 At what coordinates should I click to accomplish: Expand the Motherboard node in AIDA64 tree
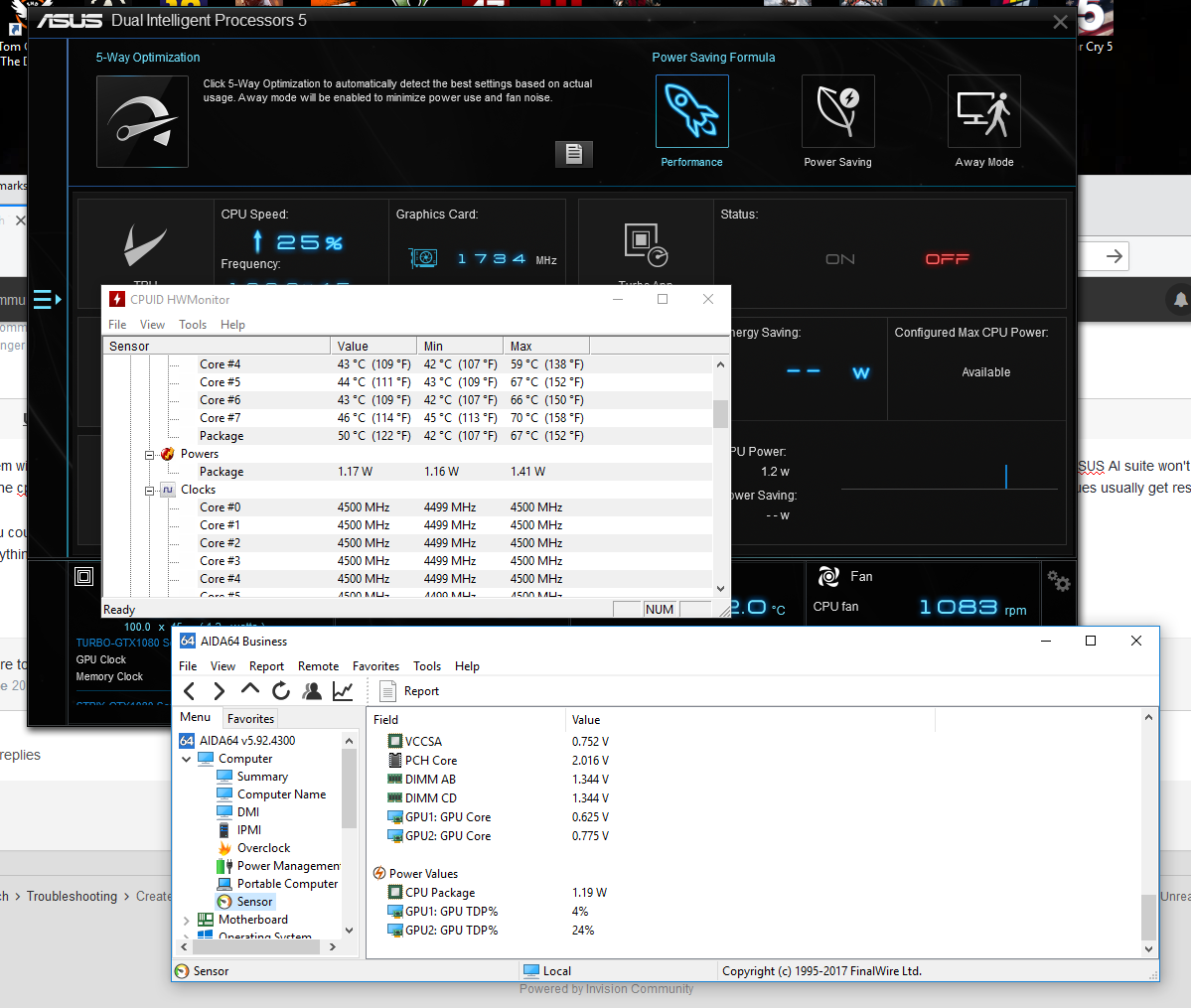(x=186, y=920)
